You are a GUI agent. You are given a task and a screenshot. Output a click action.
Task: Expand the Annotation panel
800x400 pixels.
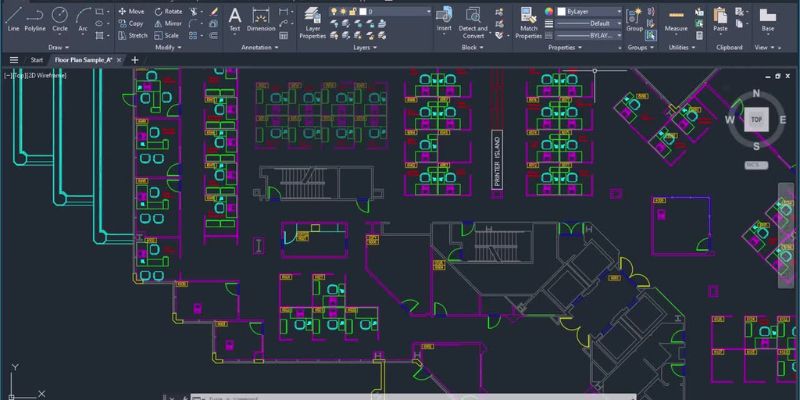260,47
